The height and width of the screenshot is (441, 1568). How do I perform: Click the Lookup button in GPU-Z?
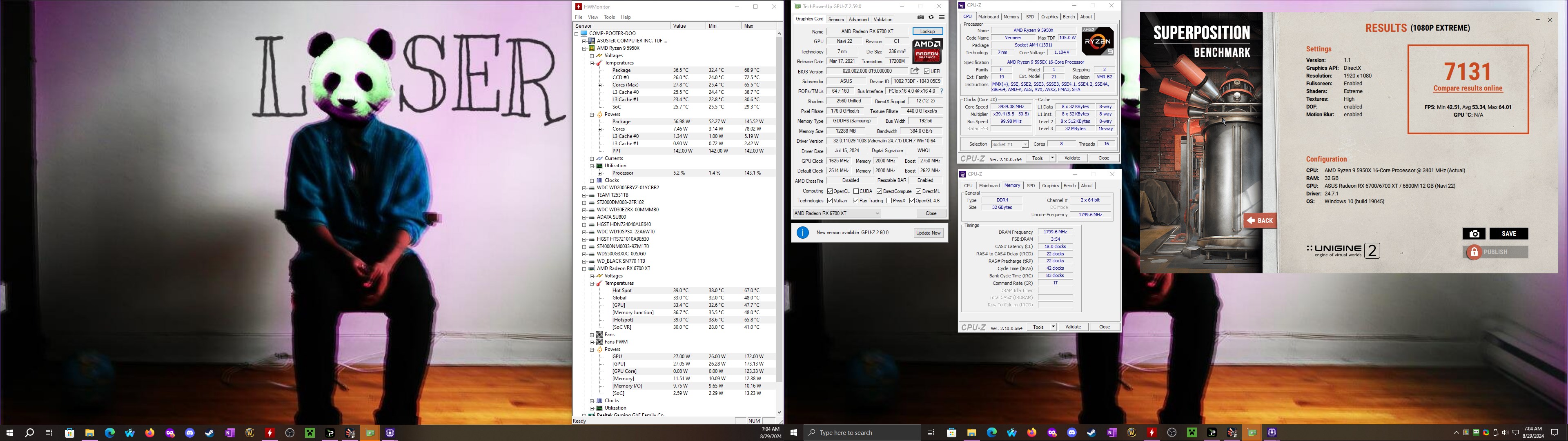click(x=928, y=32)
